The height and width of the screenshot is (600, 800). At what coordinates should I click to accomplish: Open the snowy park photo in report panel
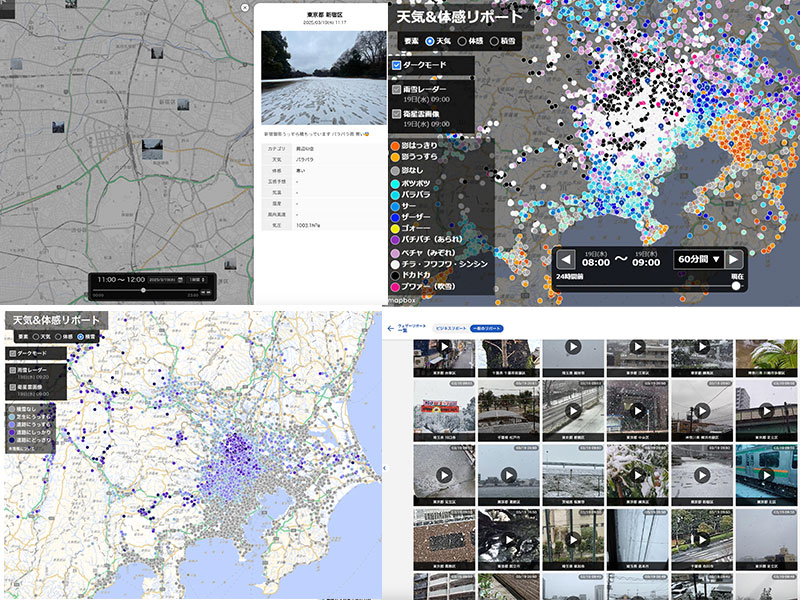coord(323,77)
